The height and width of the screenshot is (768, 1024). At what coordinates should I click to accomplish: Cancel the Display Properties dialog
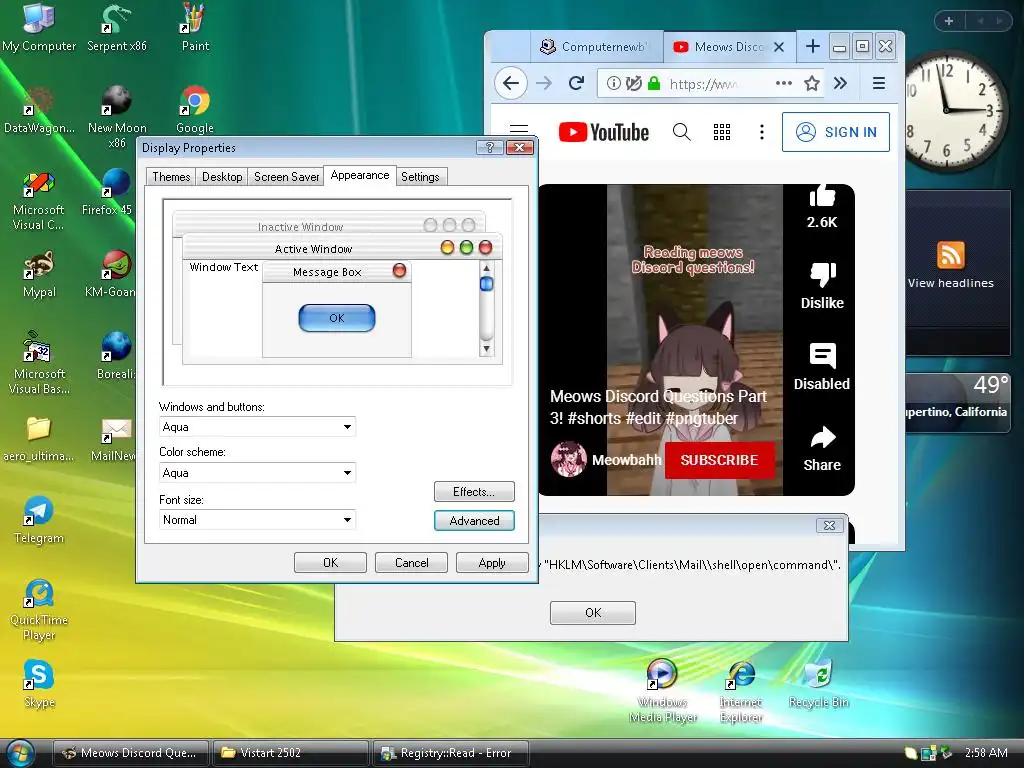coord(411,562)
